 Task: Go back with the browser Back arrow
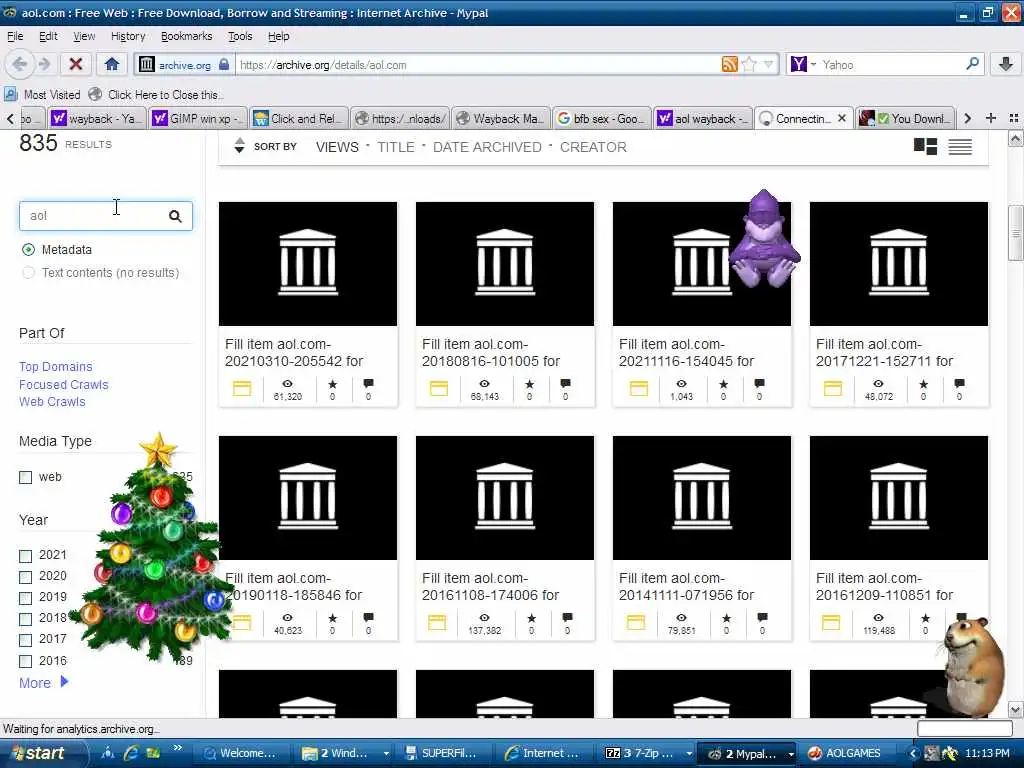tap(19, 64)
